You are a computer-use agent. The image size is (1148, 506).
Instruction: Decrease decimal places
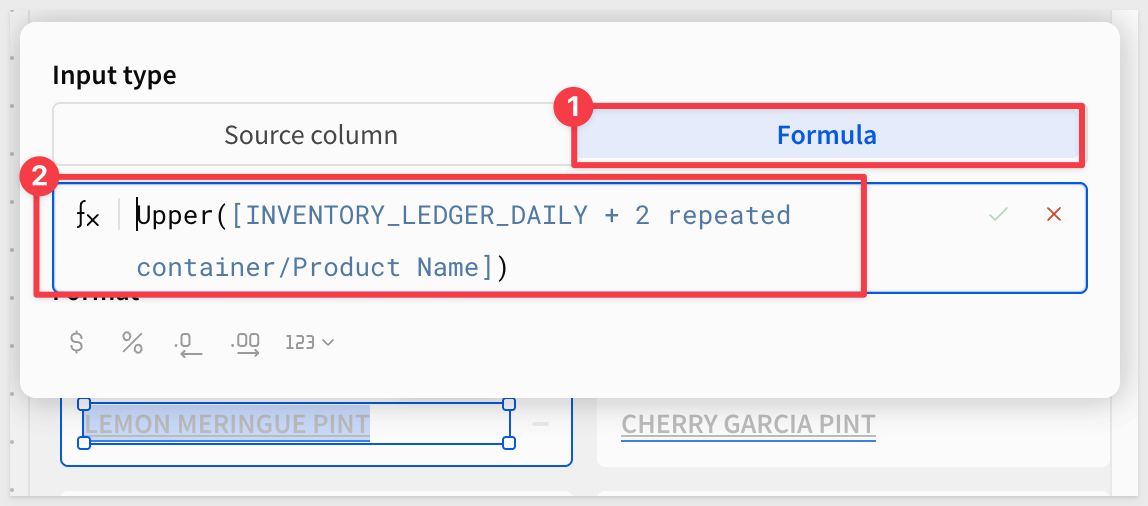pos(188,343)
